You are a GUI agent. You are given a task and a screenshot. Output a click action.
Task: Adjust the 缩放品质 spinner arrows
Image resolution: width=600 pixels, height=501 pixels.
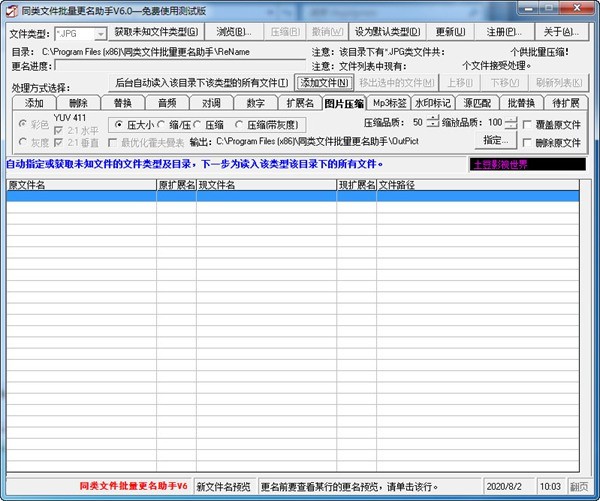tap(511, 122)
